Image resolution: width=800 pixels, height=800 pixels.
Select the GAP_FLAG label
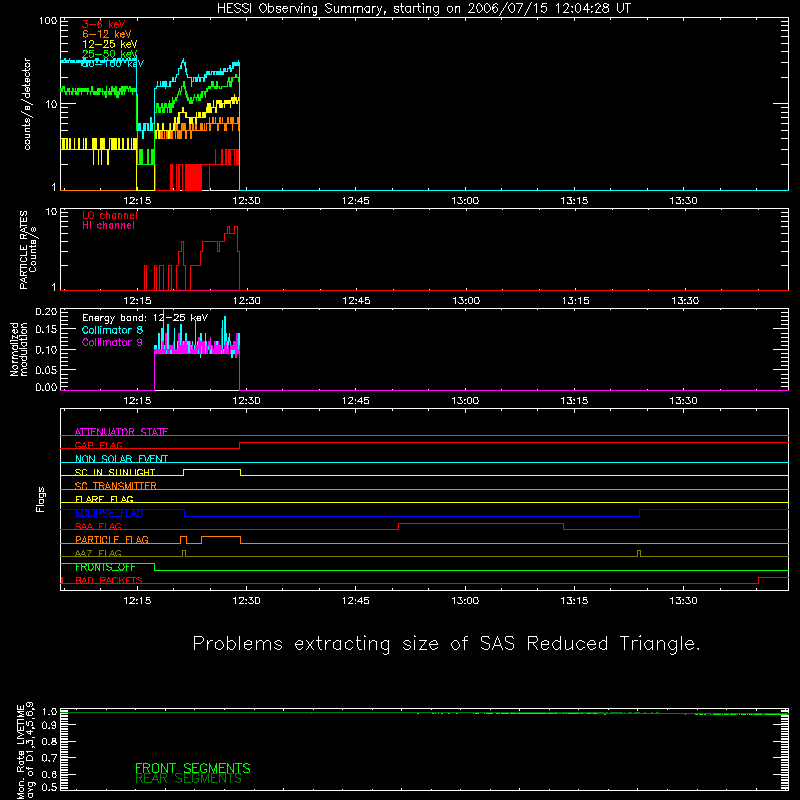(98, 445)
